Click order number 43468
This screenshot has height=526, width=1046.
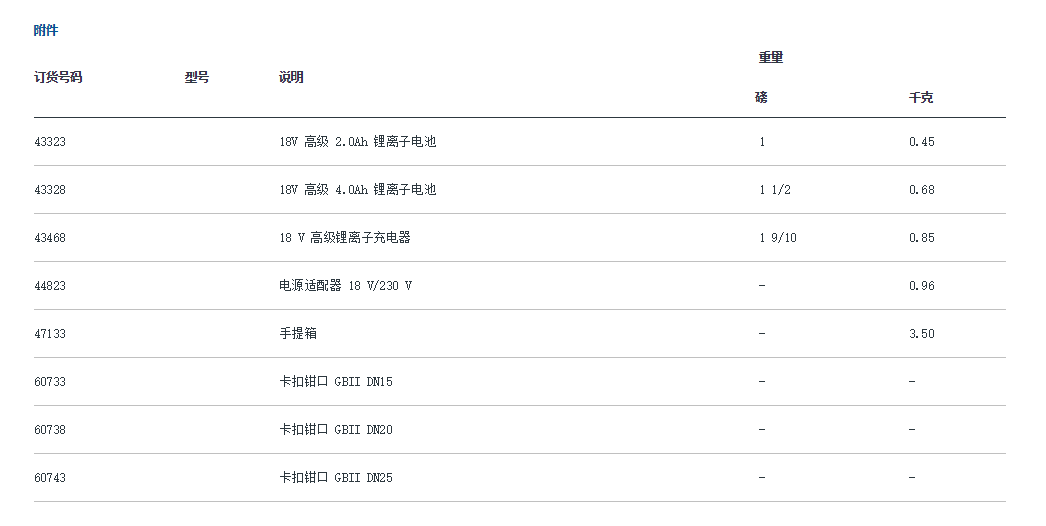(50, 238)
